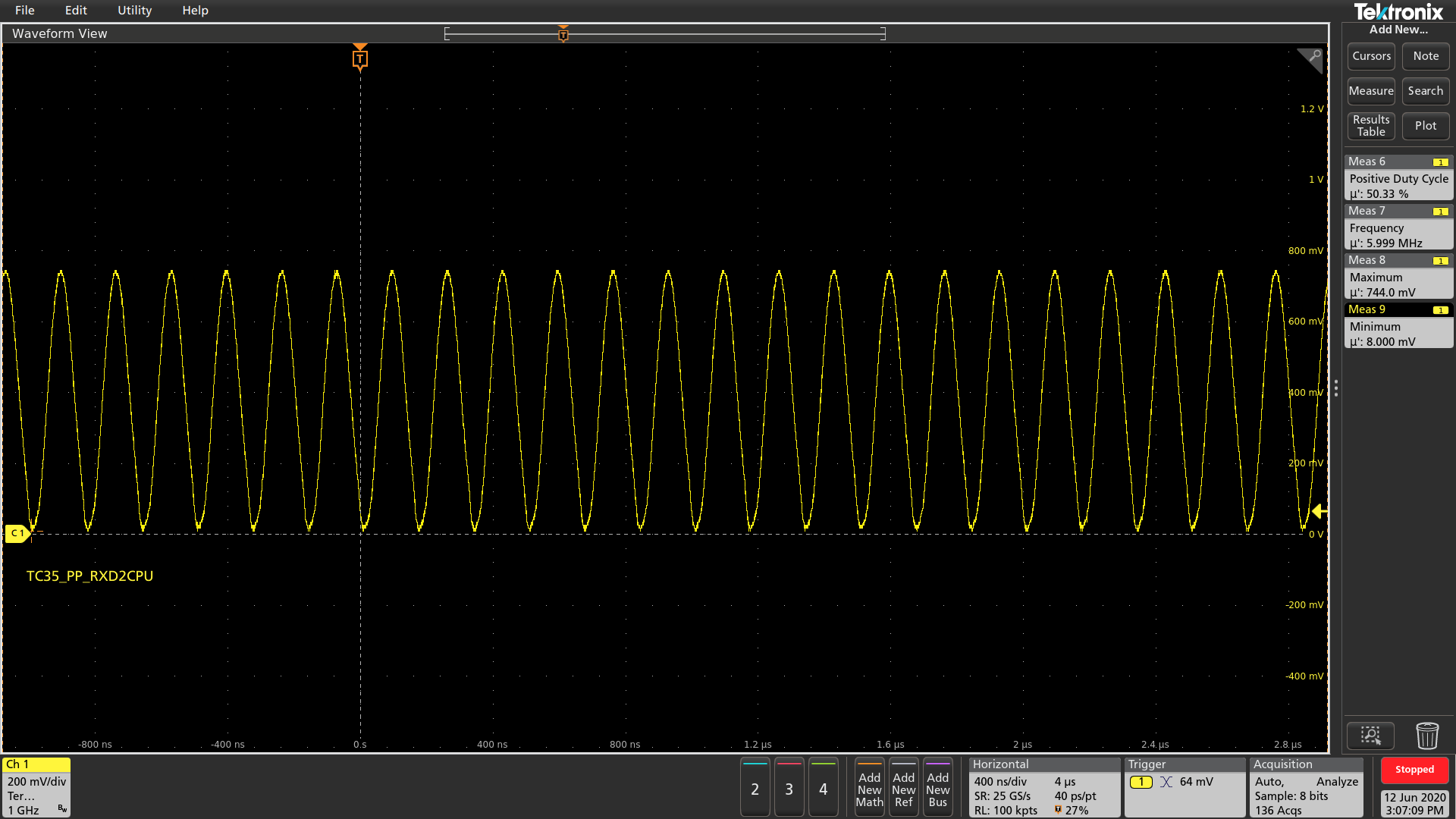Click the trigger position T marker
This screenshot has width=1456, height=819.
point(360,58)
